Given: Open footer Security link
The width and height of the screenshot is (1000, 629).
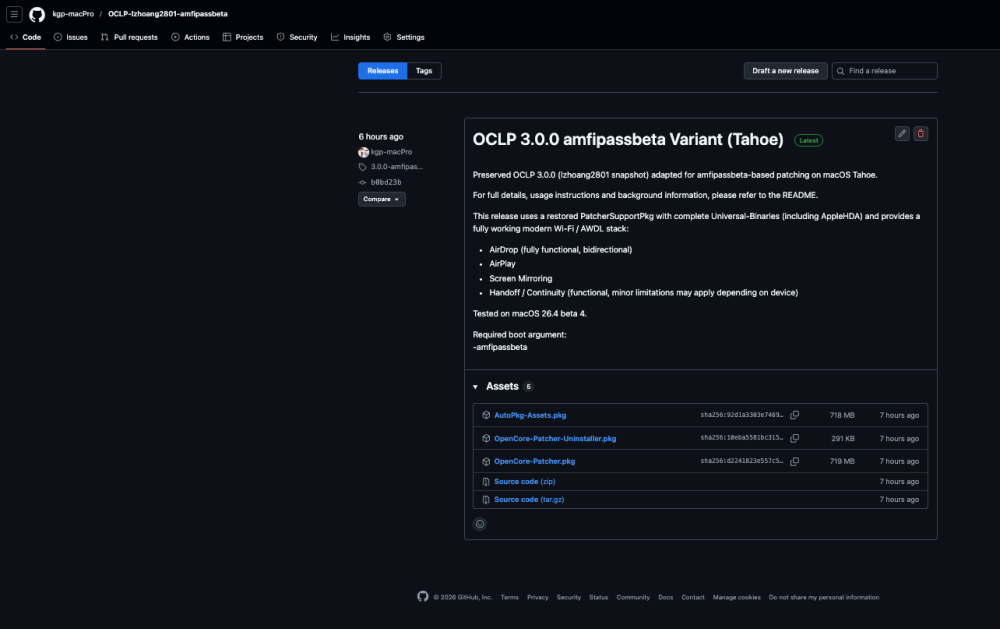Looking at the screenshot, I should (x=569, y=598).
